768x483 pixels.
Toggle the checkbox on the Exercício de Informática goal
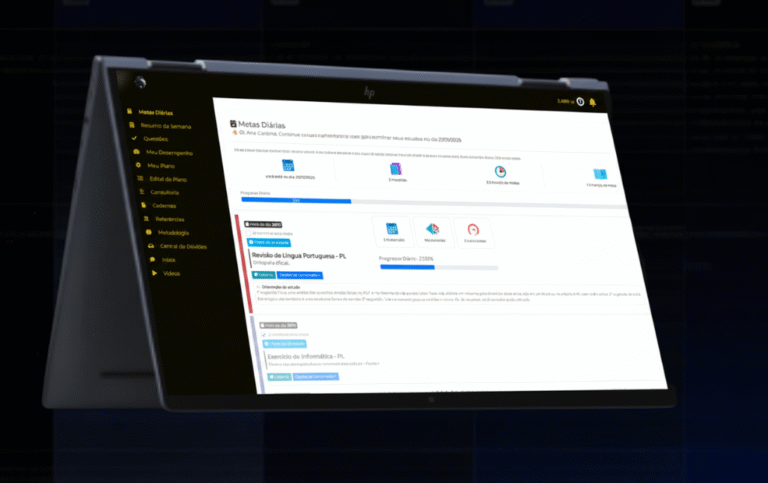(x=263, y=335)
